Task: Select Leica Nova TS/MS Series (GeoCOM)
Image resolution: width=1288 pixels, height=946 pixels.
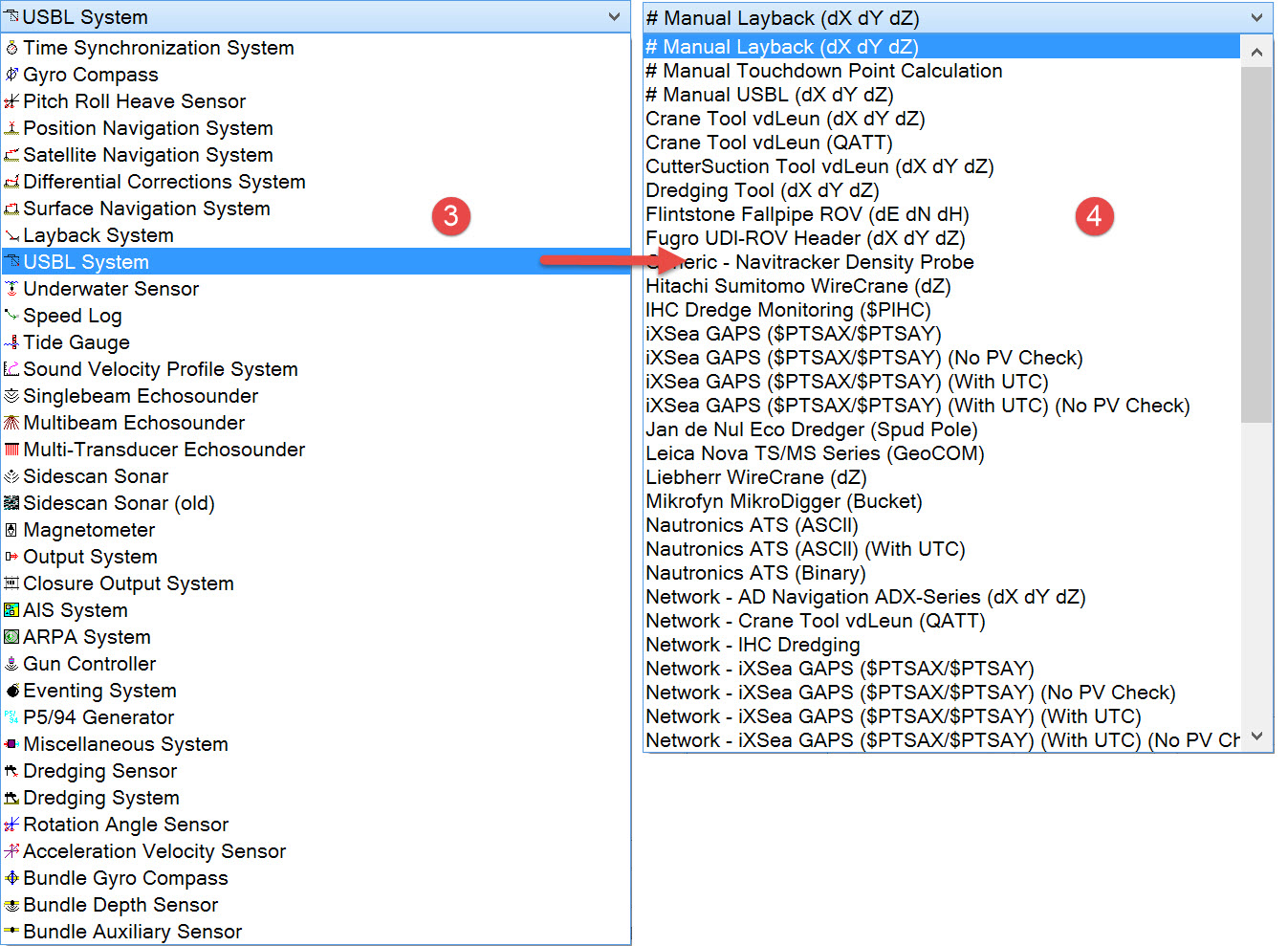Action: (942, 453)
